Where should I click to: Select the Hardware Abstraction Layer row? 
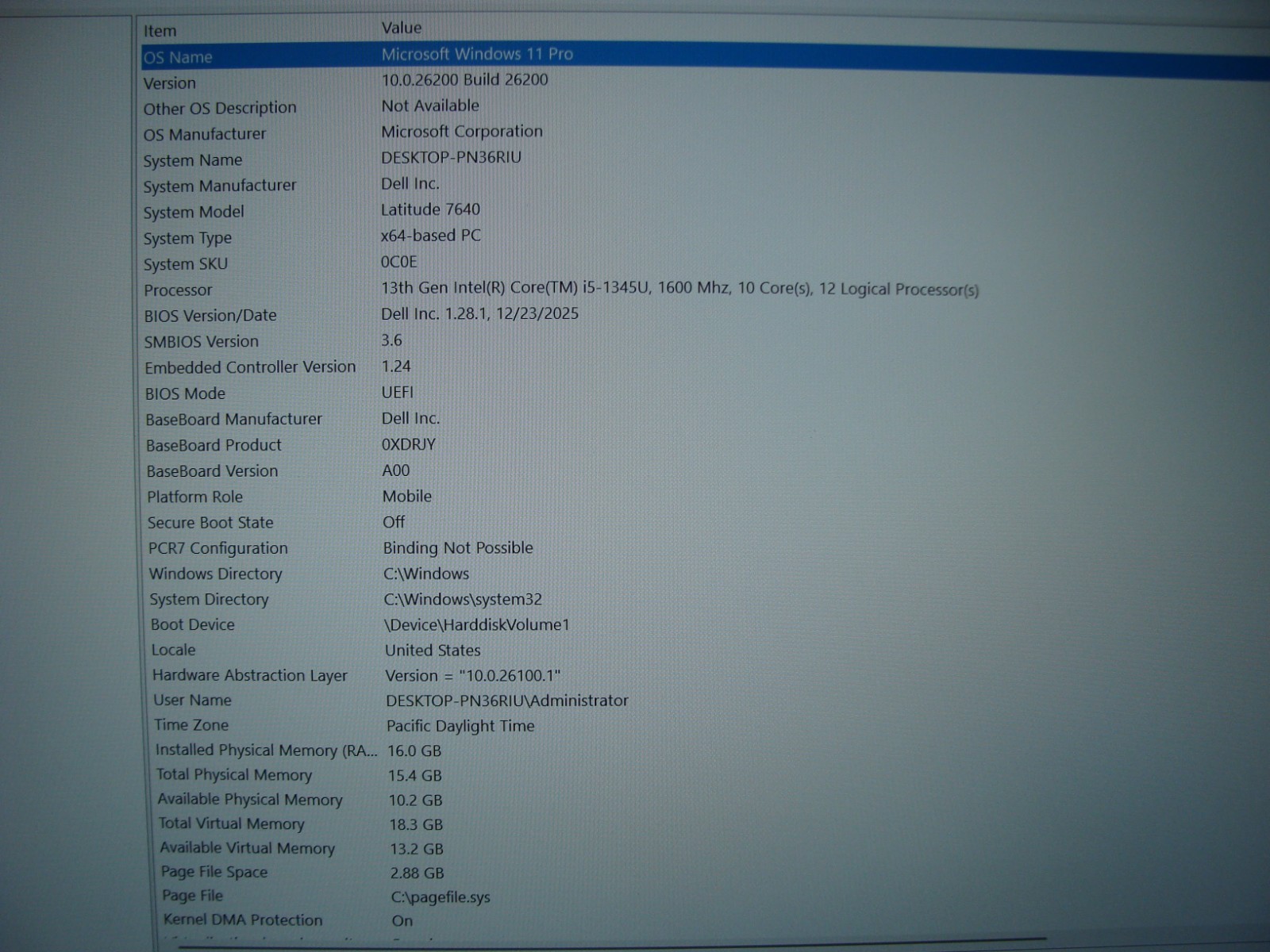(250, 675)
